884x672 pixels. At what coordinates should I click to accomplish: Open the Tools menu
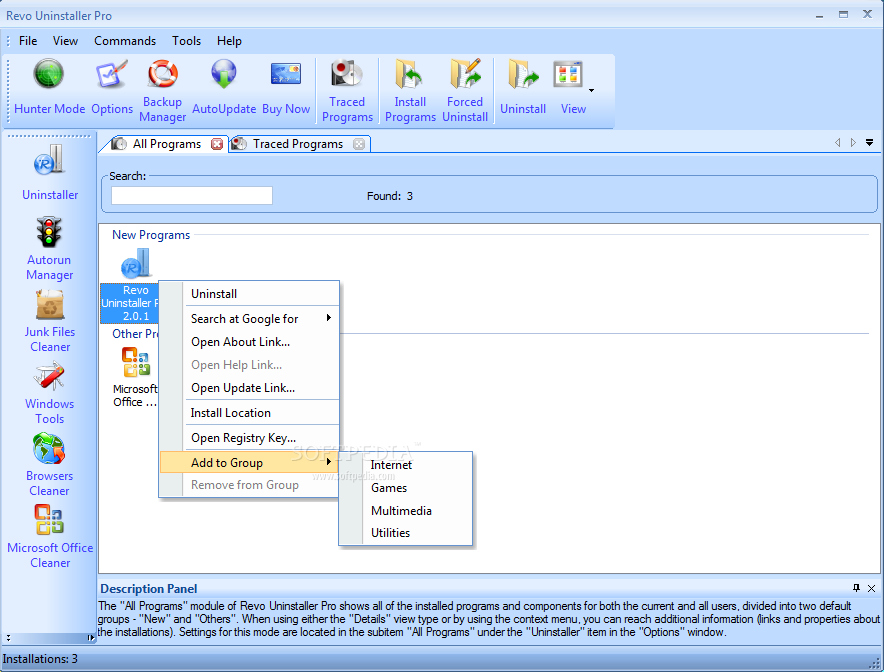click(x=186, y=41)
